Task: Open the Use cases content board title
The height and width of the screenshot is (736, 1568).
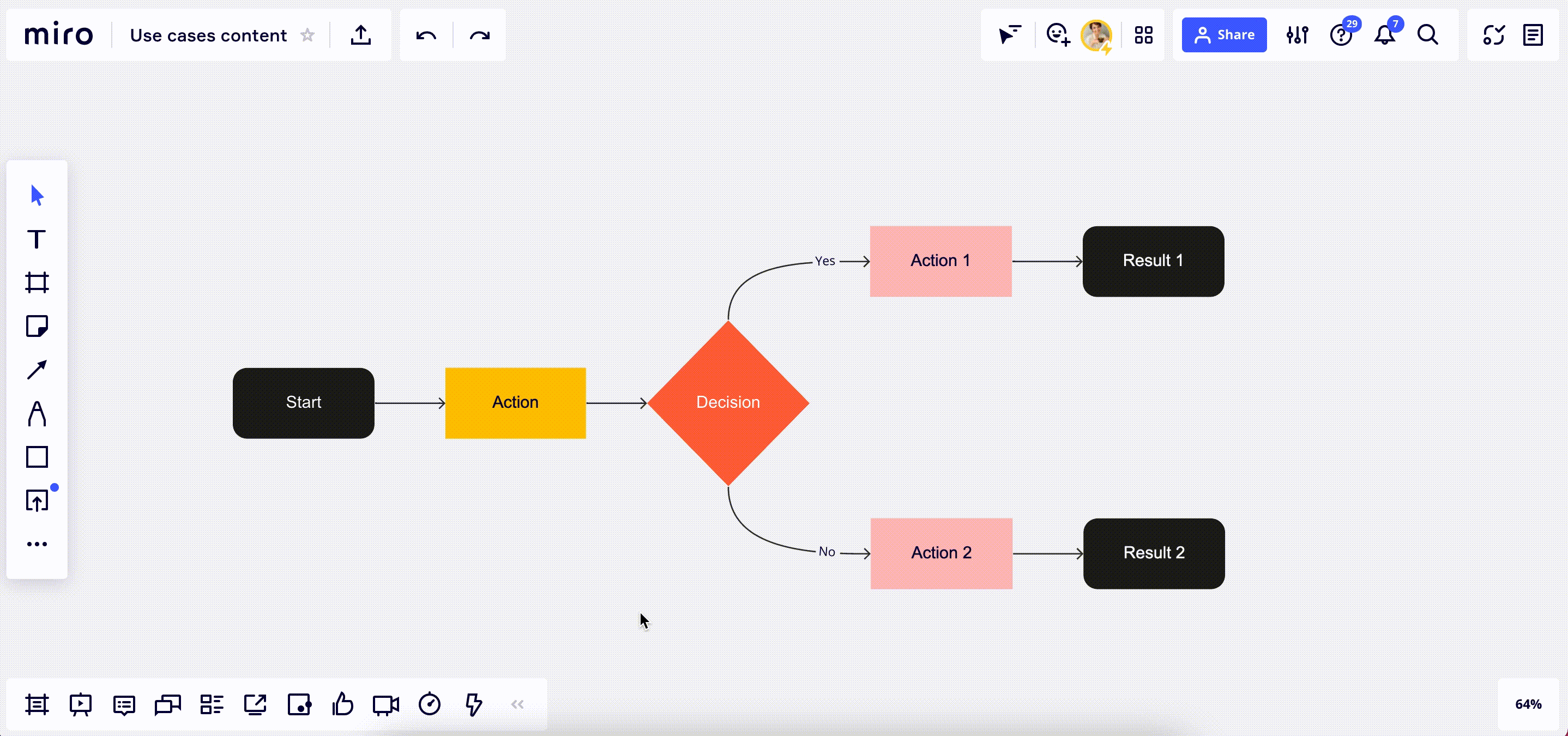Action: coord(208,35)
